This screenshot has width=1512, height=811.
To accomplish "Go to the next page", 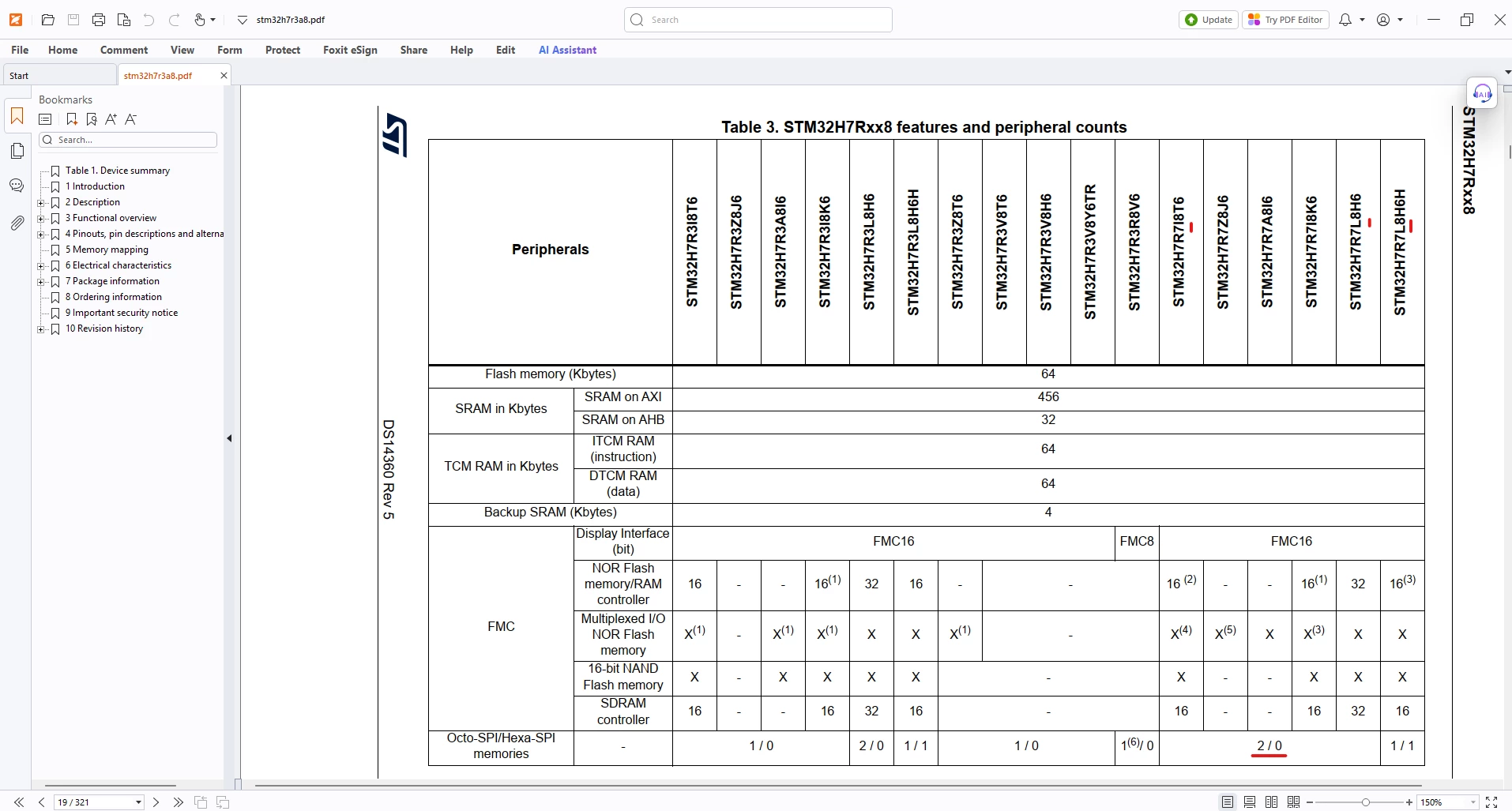I will 156,802.
